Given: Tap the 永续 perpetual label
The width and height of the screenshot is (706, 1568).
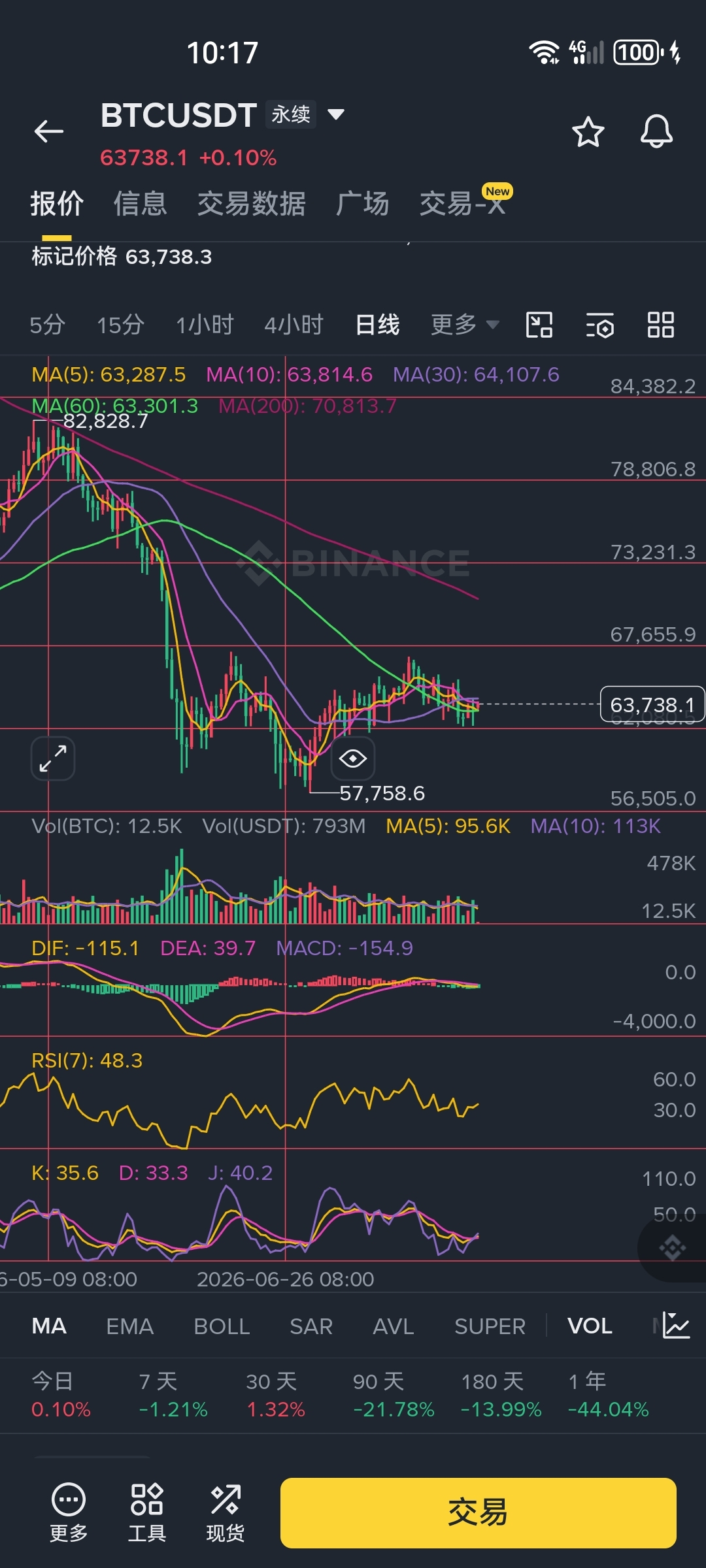Looking at the screenshot, I should click(291, 114).
